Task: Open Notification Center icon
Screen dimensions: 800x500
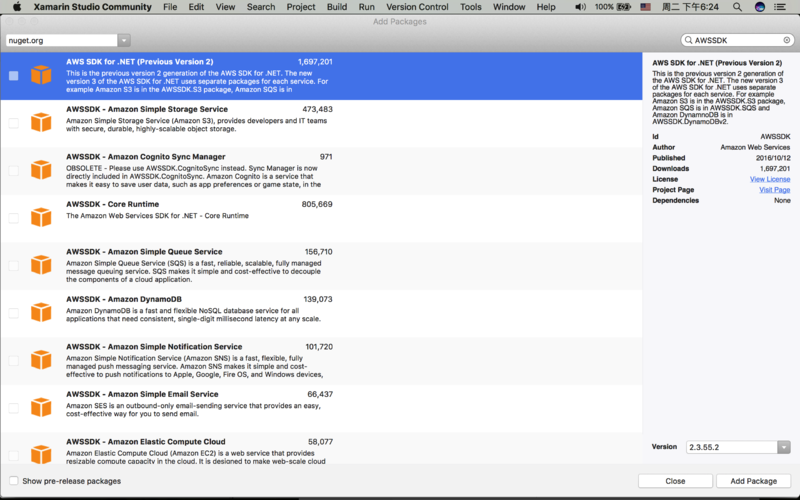Action: (780, 7)
